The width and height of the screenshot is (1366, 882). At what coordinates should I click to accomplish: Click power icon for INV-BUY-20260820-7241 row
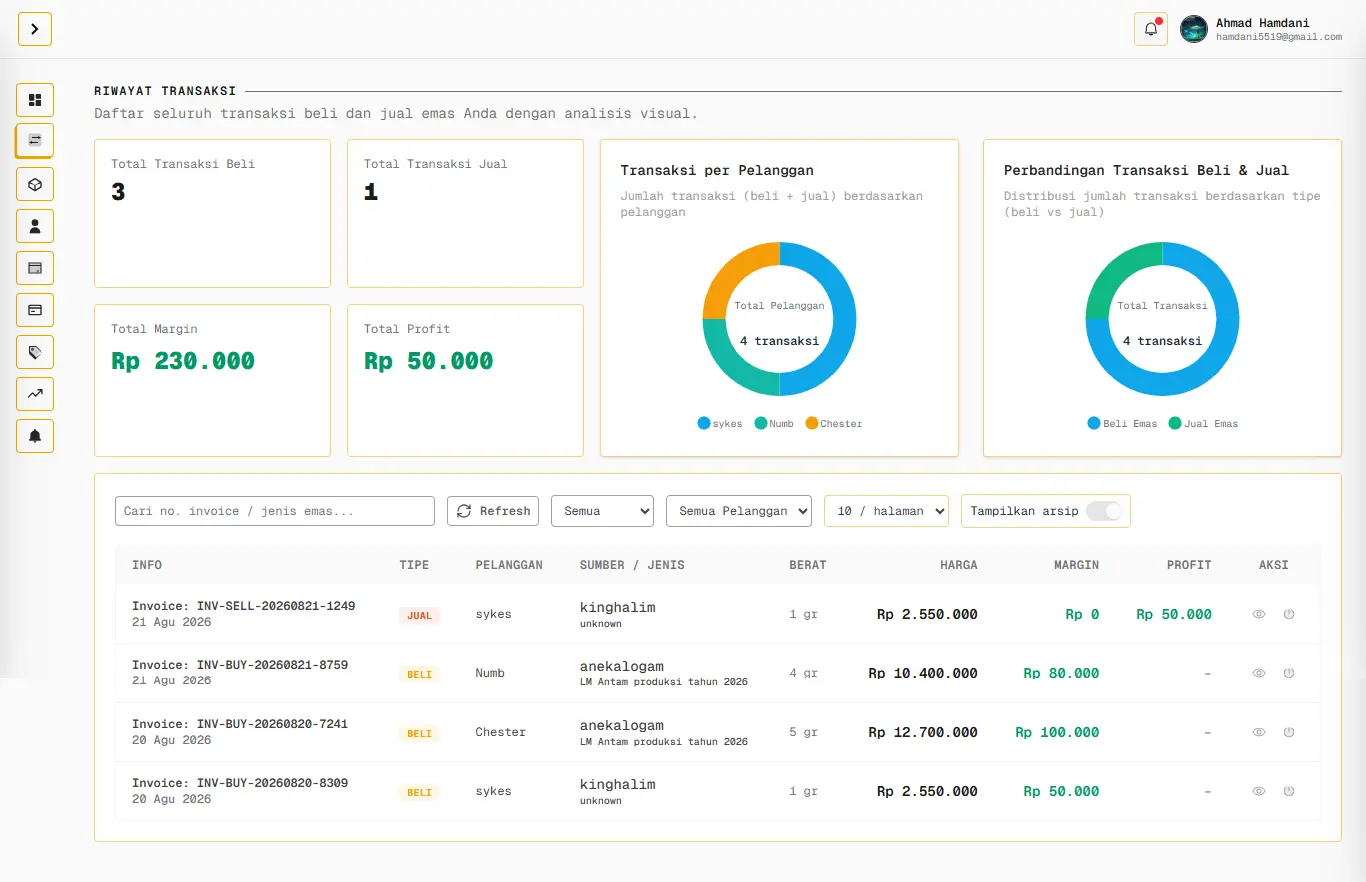coord(1289,732)
